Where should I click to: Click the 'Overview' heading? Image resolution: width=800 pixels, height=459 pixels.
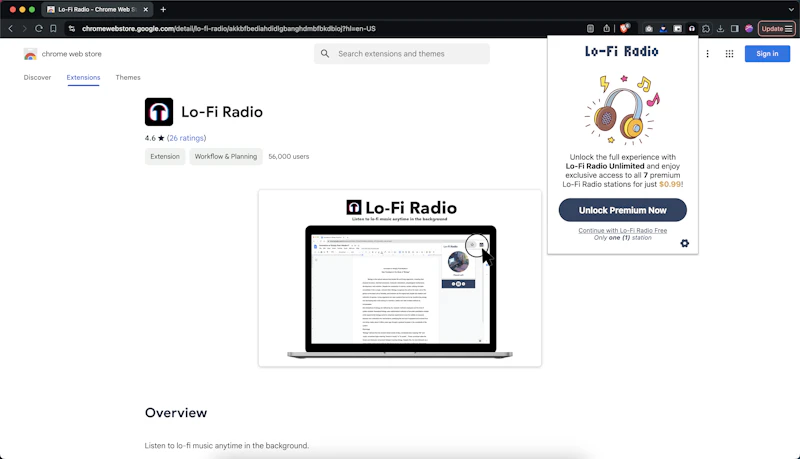[x=176, y=413]
